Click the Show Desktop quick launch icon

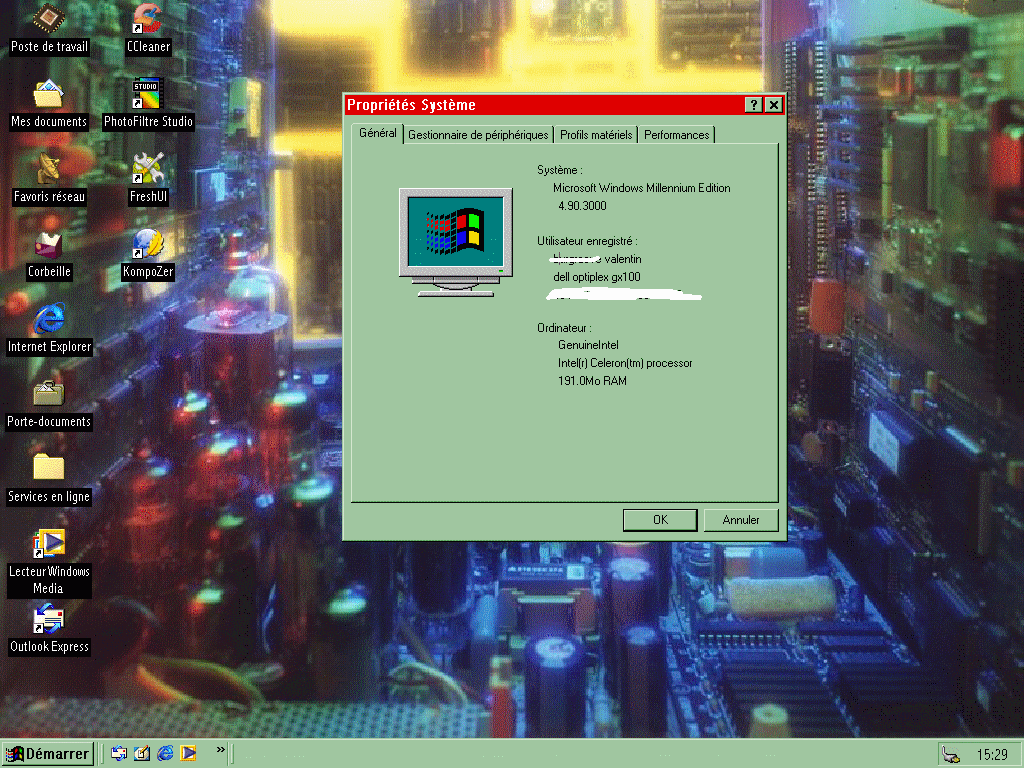142,754
